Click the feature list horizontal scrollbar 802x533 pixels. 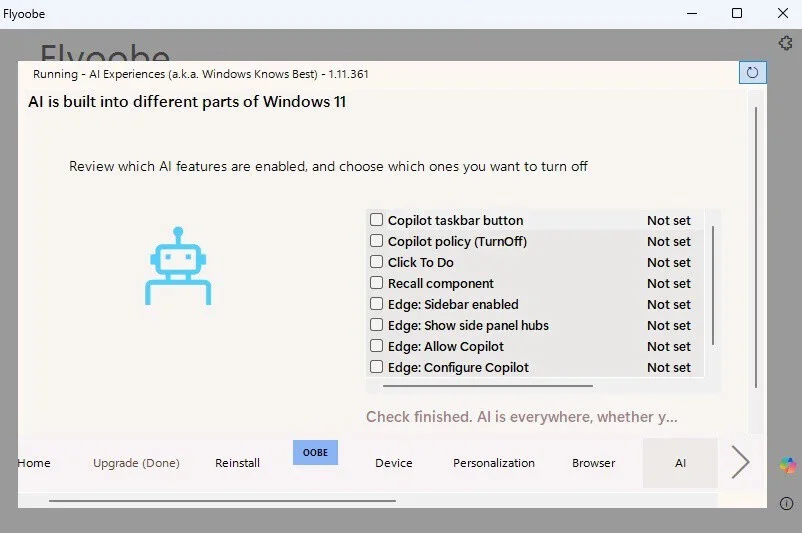click(488, 386)
